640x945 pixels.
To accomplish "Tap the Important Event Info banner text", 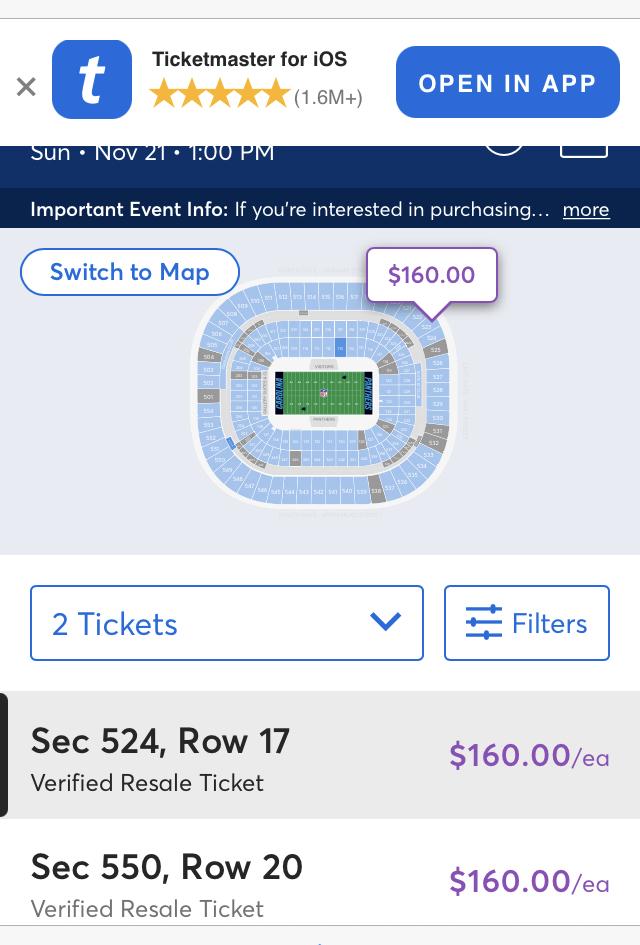I will click(x=290, y=210).
